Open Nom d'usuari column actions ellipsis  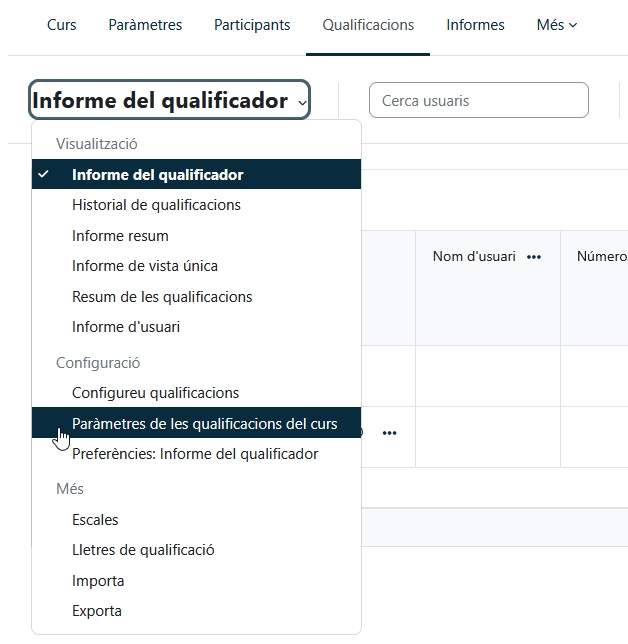[534, 257]
